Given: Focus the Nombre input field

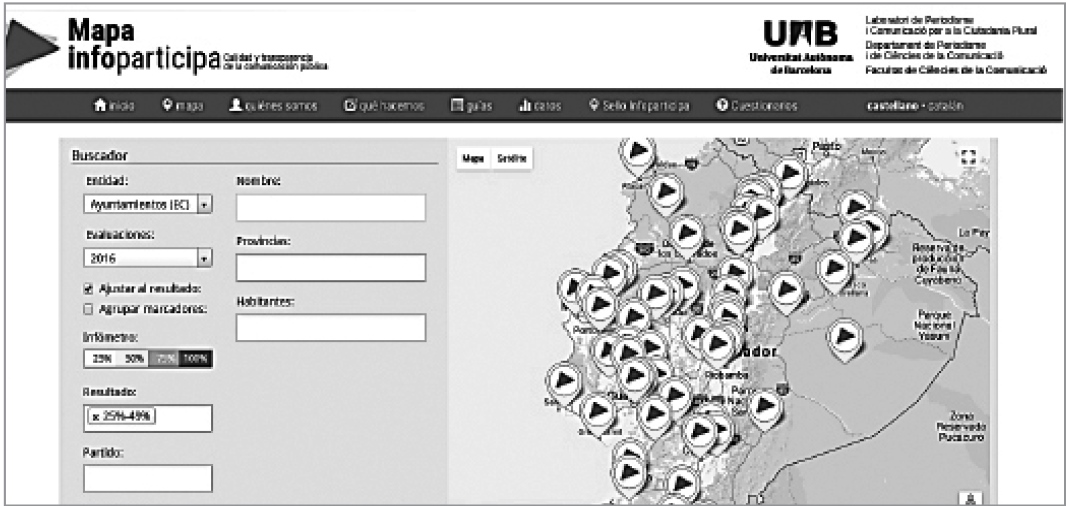Looking at the screenshot, I should (331, 207).
